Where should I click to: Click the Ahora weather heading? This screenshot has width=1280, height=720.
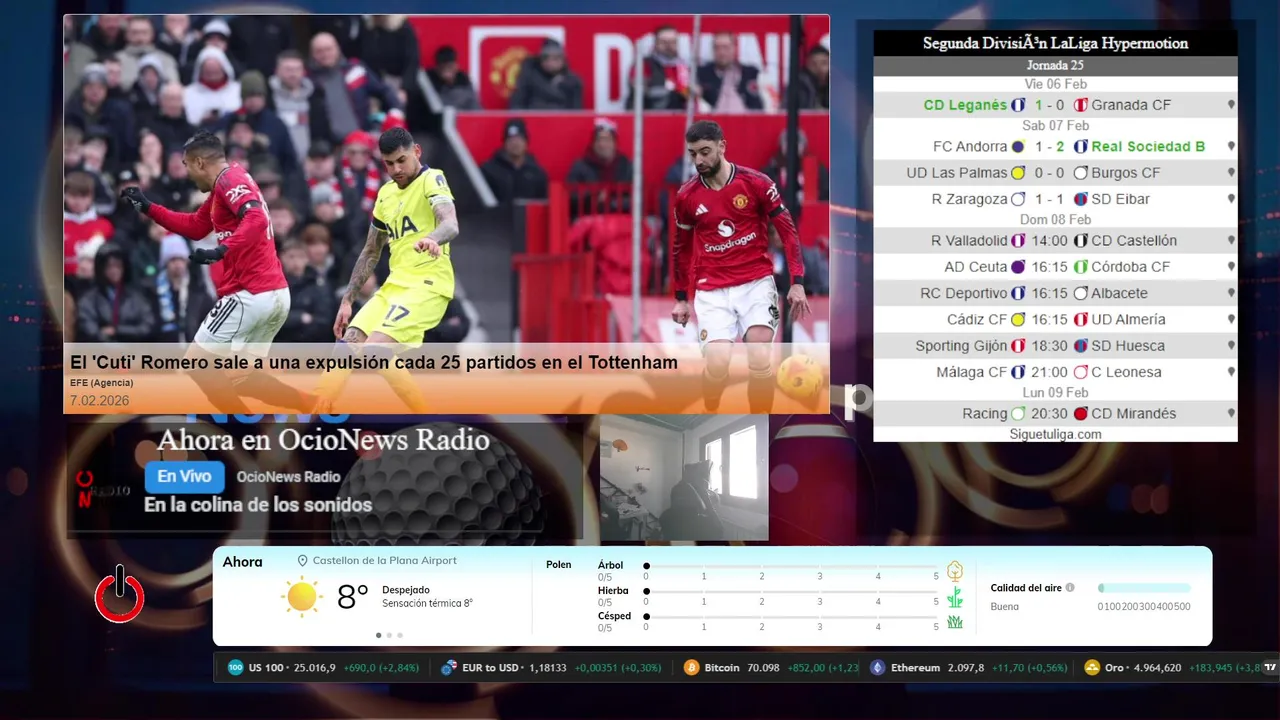coord(242,562)
